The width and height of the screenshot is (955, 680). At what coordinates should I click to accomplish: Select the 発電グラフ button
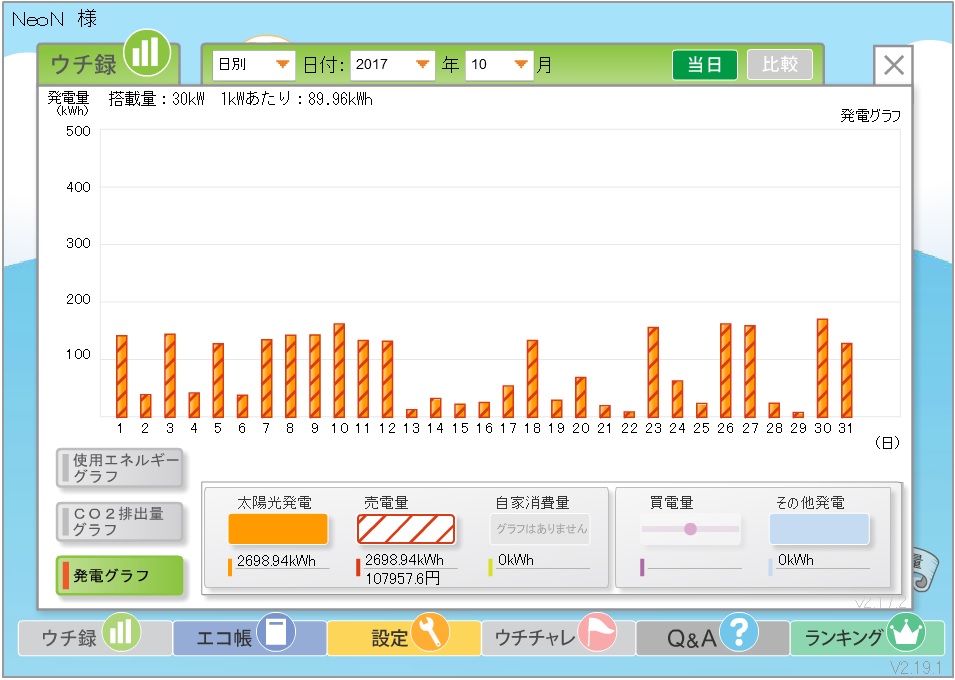[x=119, y=575]
